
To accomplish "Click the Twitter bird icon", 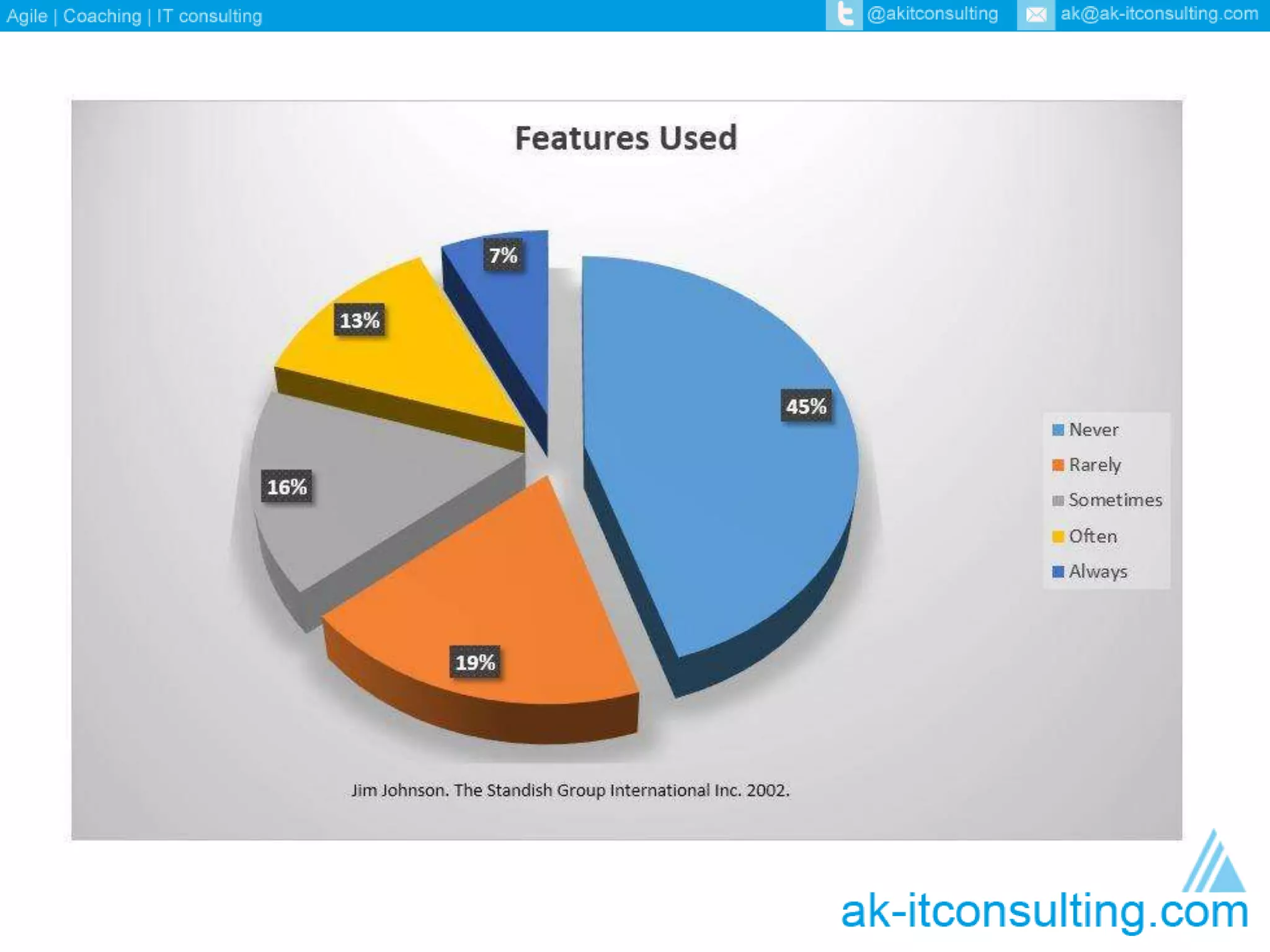I will coord(844,14).
